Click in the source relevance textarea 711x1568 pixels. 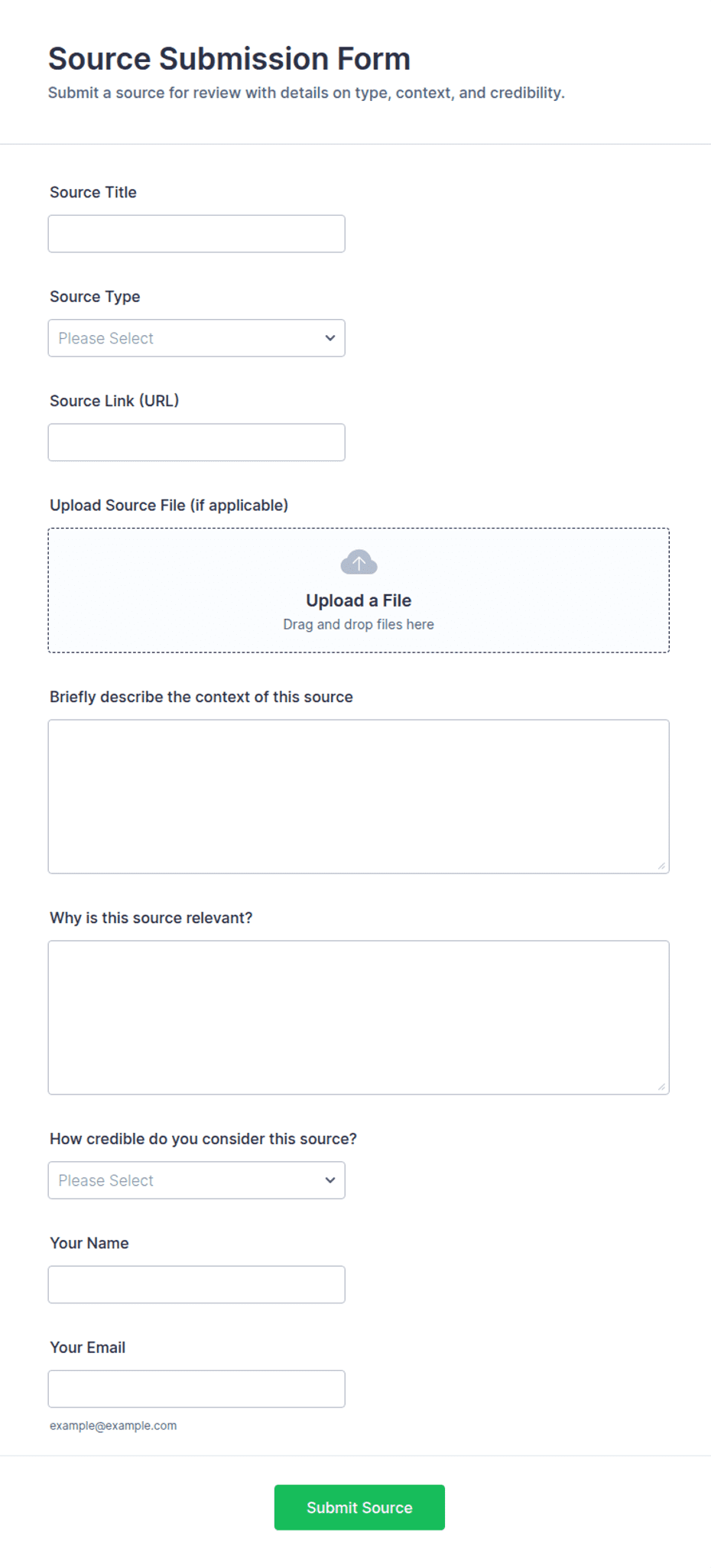359,1017
